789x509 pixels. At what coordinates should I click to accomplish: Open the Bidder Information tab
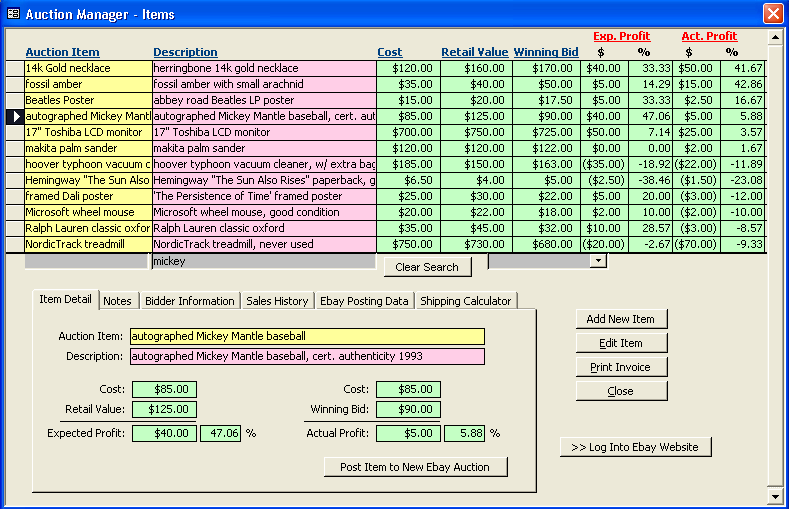click(190, 301)
